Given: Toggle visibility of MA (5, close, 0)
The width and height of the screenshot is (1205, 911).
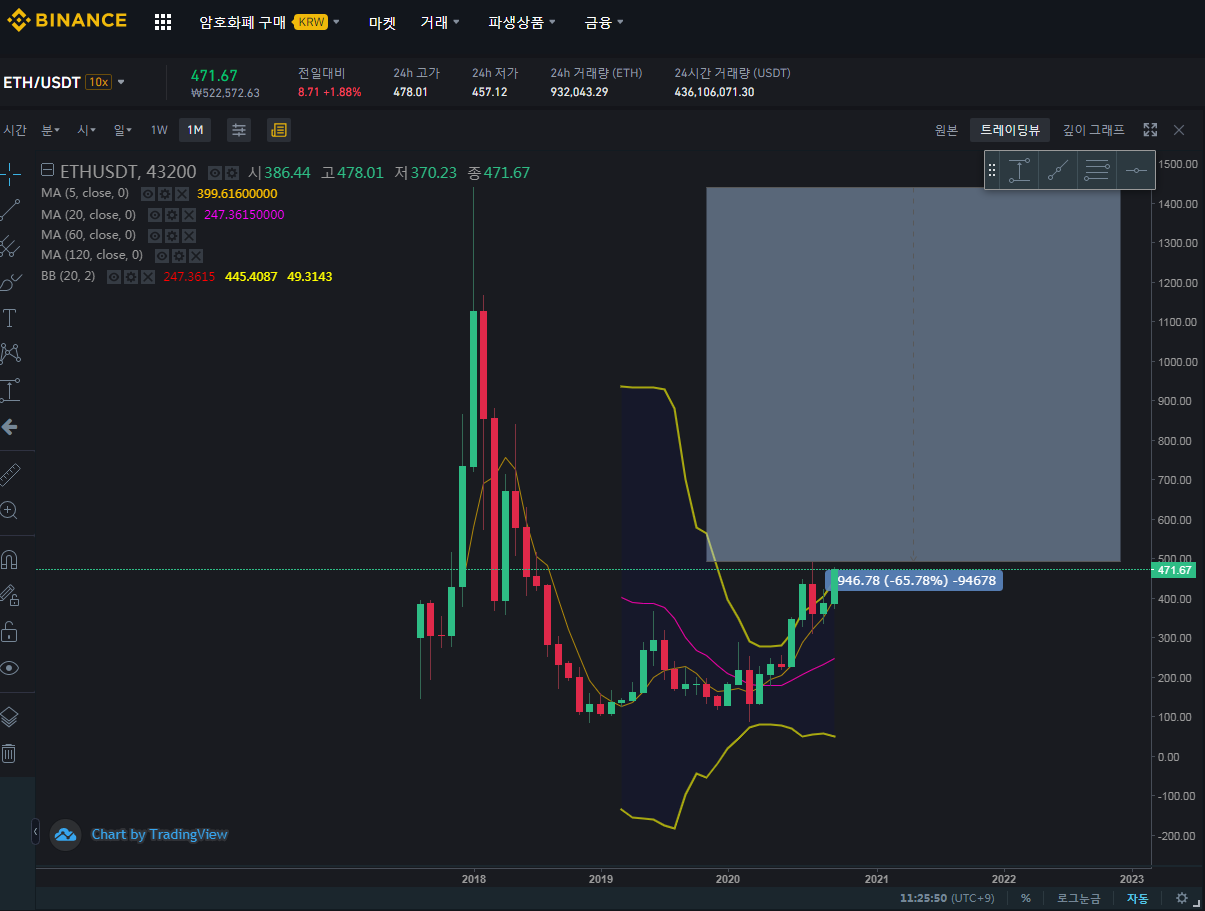Looking at the screenshot, I should [148, 194].
